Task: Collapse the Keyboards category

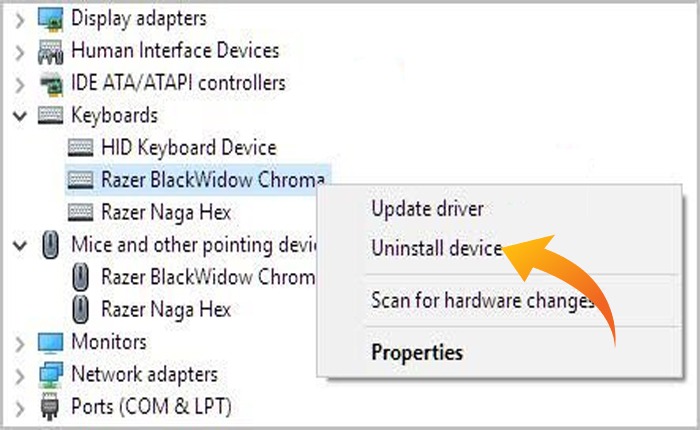Action: click(x=20, y=115)
